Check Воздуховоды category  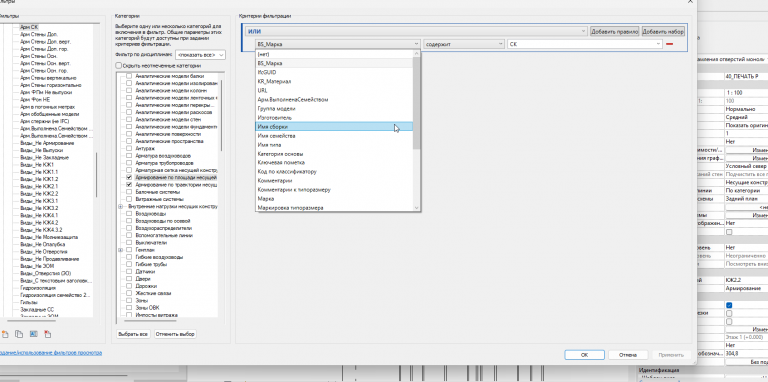click(129, 214)
